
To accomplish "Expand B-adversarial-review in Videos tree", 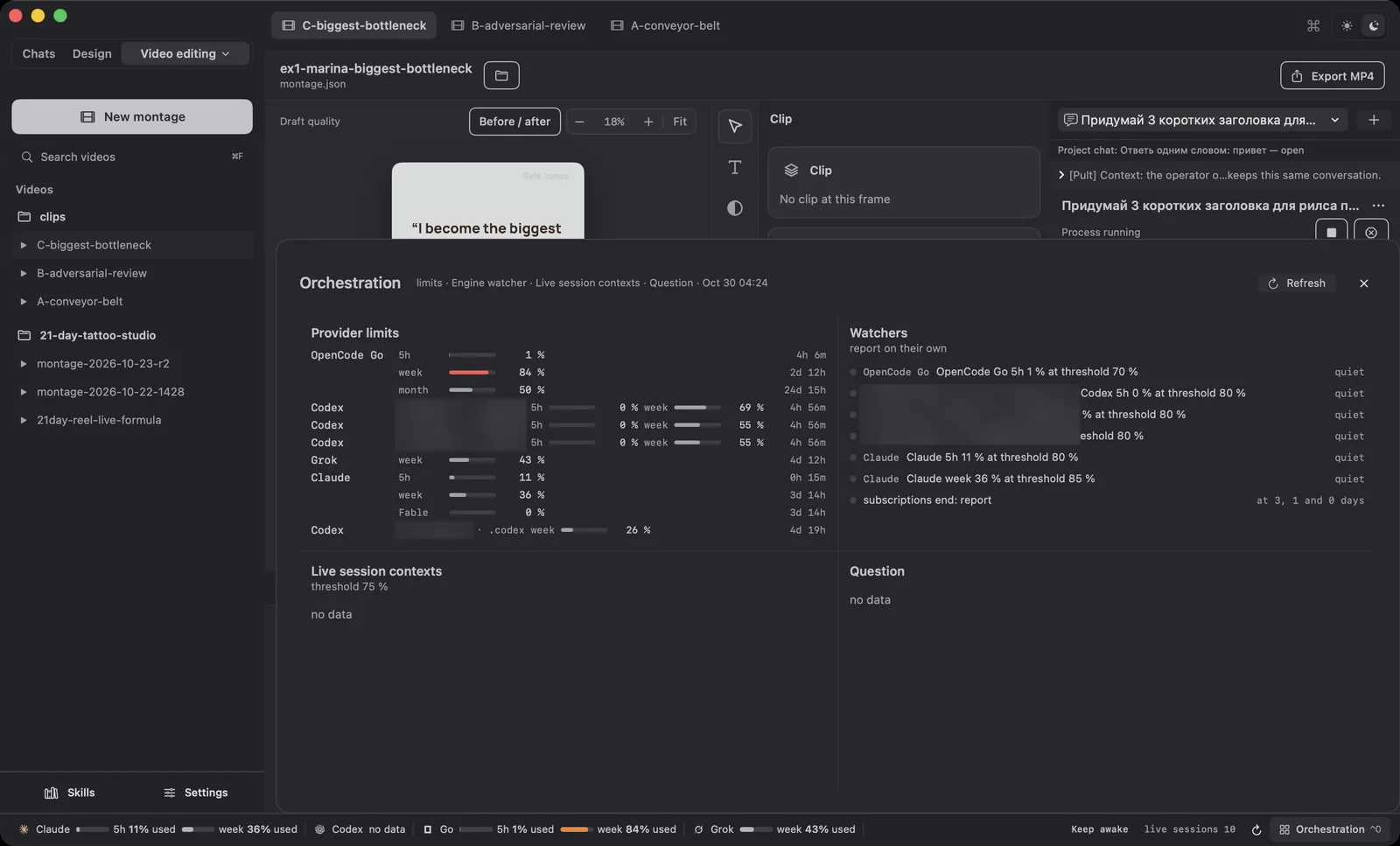I will (x=24, y=273).
